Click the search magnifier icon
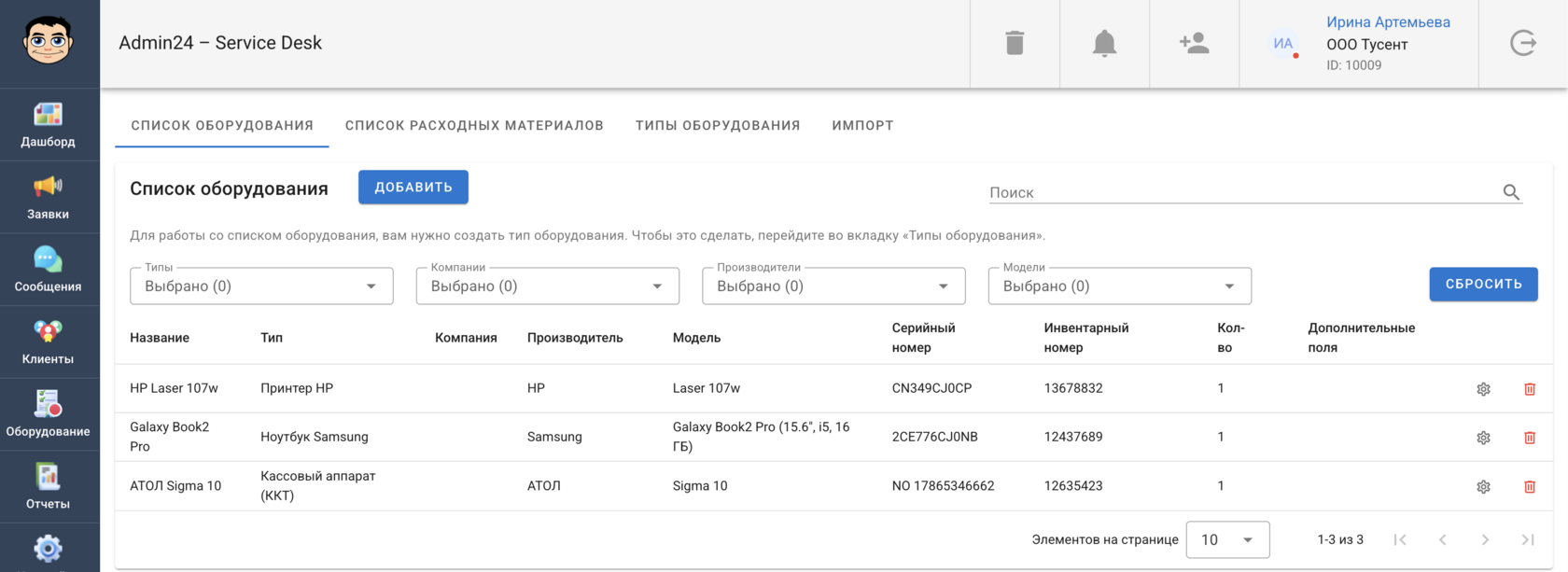The image size is (1568, 572). tap(1511, 192)
